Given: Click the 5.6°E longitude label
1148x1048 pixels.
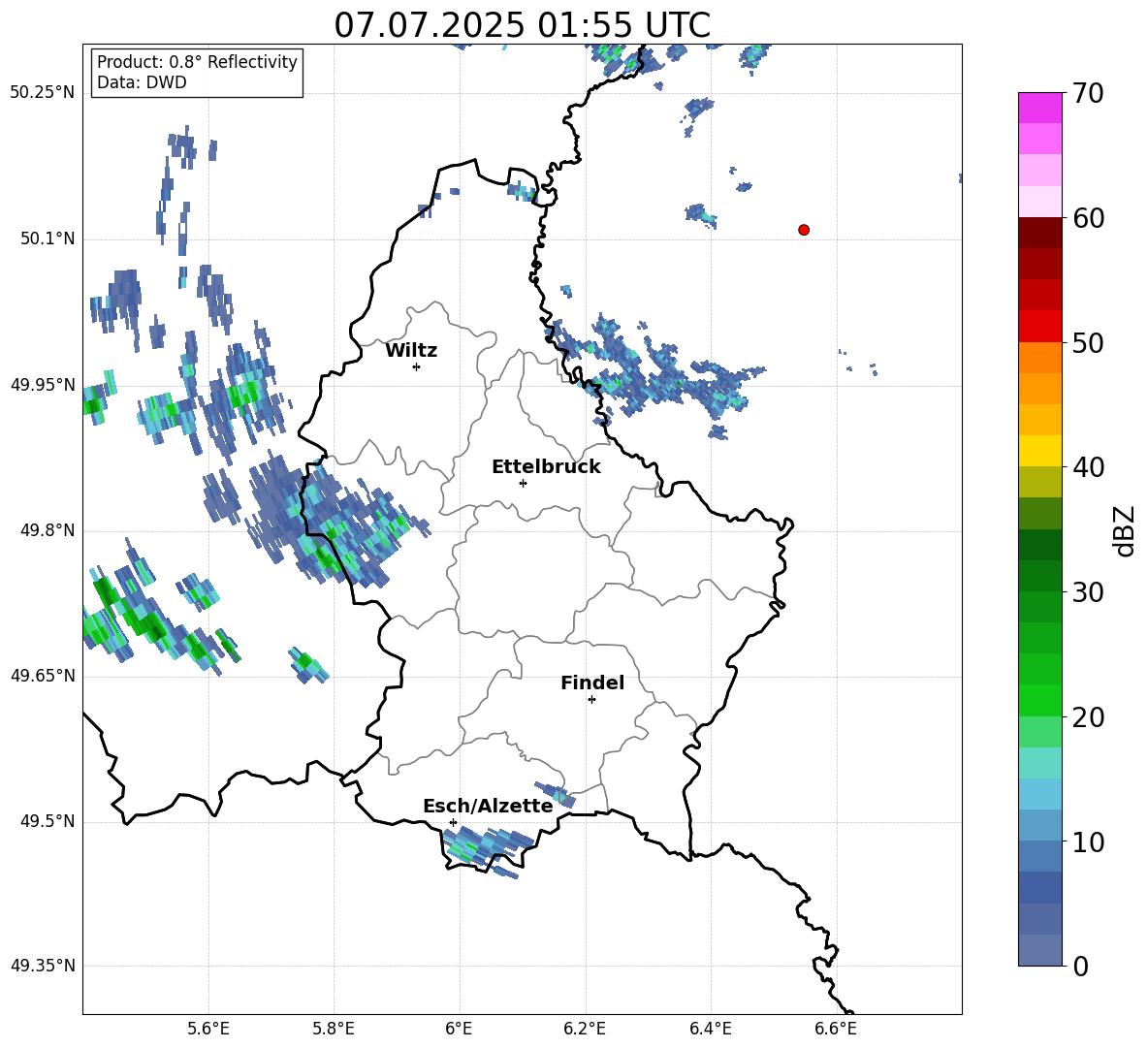Looking at the screenshot, I should click(208, 1030).
